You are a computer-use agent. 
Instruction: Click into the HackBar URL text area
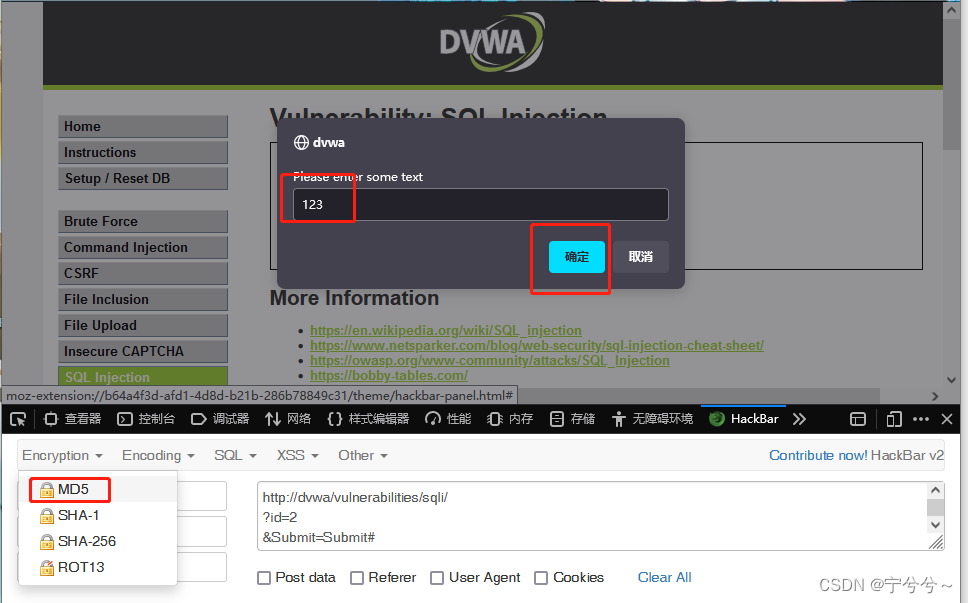click(x=593, y=517)
